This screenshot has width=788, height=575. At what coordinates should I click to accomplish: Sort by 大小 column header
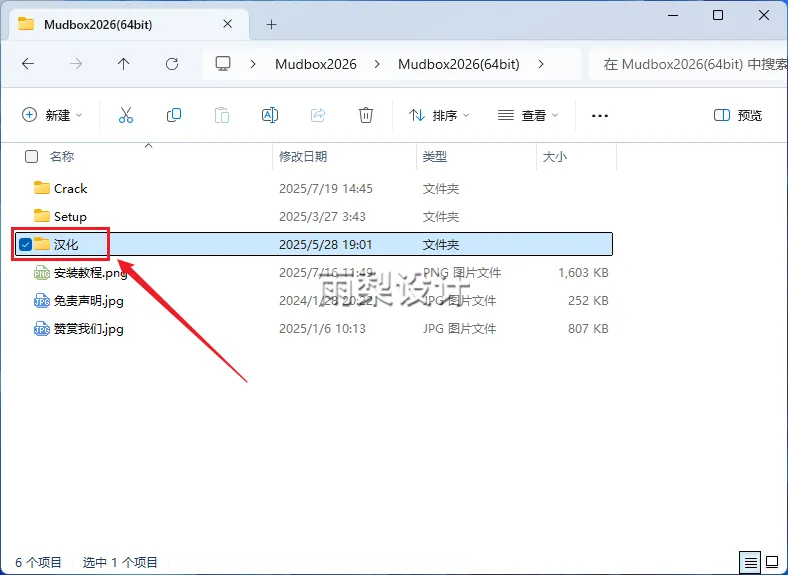pos(555,157)
